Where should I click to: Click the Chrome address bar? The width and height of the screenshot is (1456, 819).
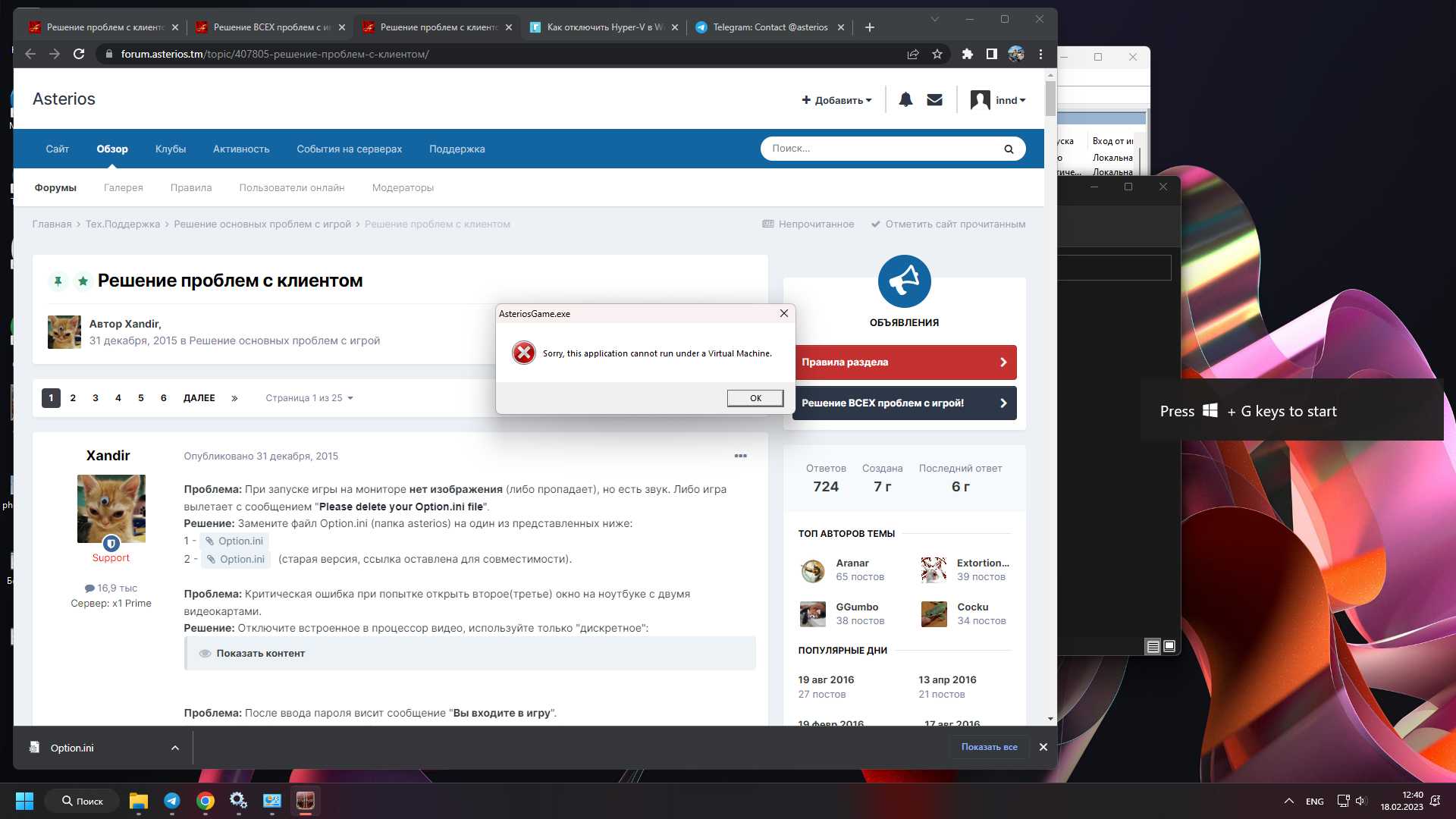[x=500, y=54]
